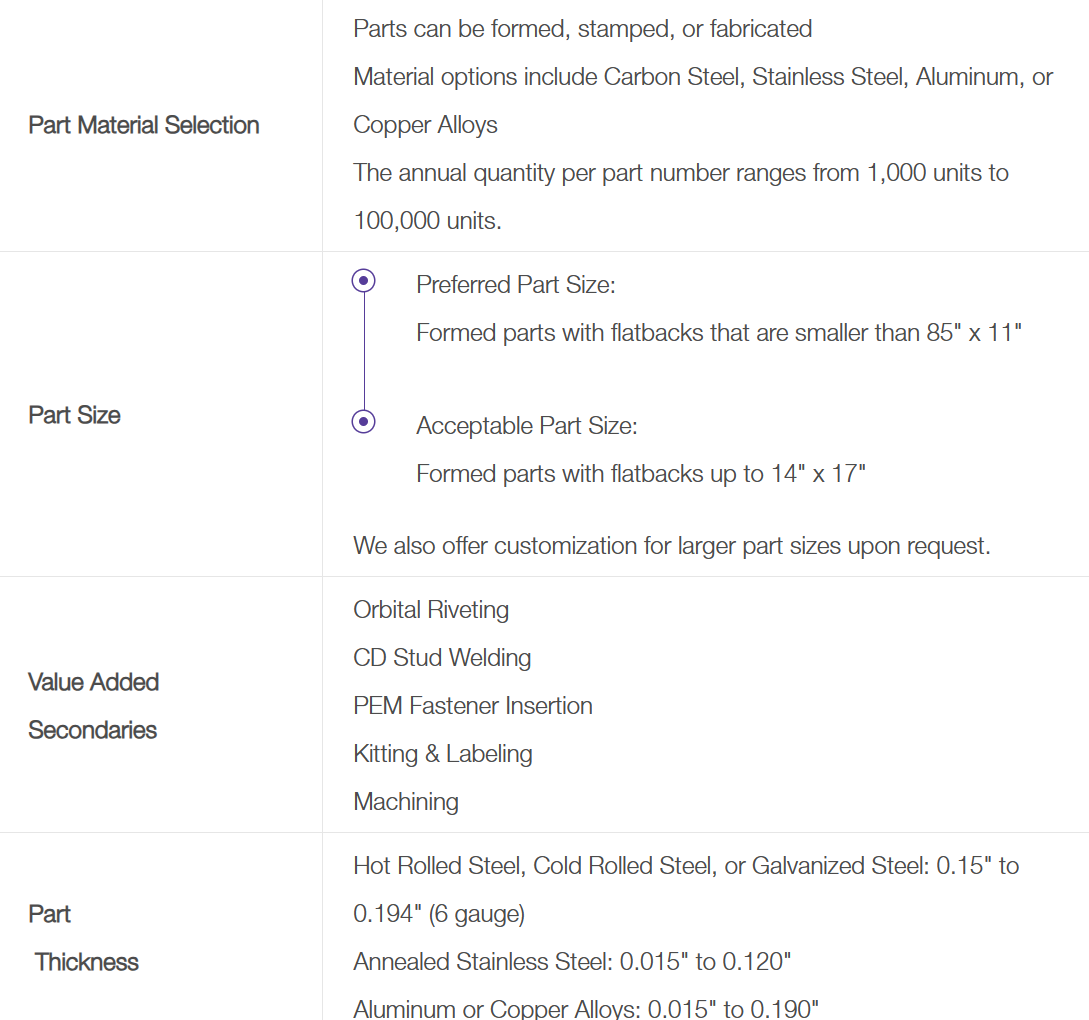Click the Acceptable Part Size heading
The height and width of the screenshot is (1020, 1089).
527,426
